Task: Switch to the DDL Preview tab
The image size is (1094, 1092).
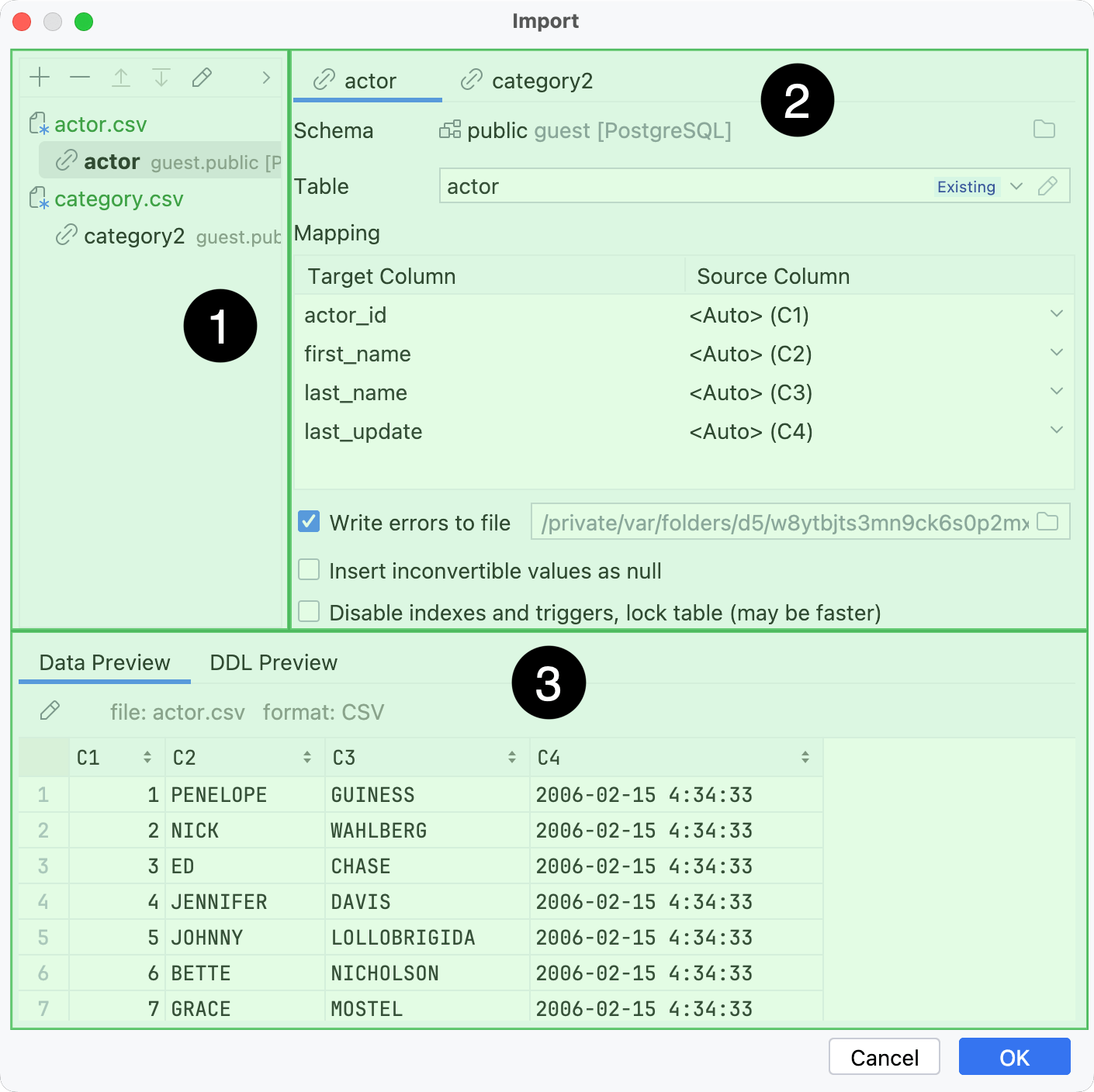Action: 272,662
